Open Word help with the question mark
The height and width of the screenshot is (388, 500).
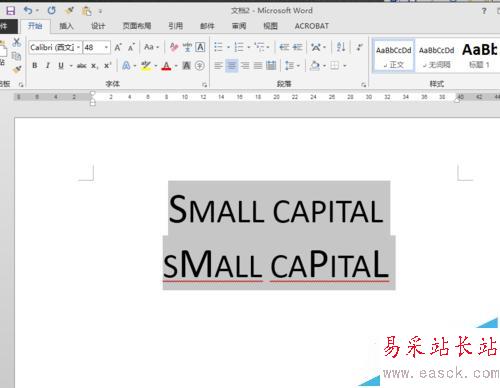click(x=484, y=11)
